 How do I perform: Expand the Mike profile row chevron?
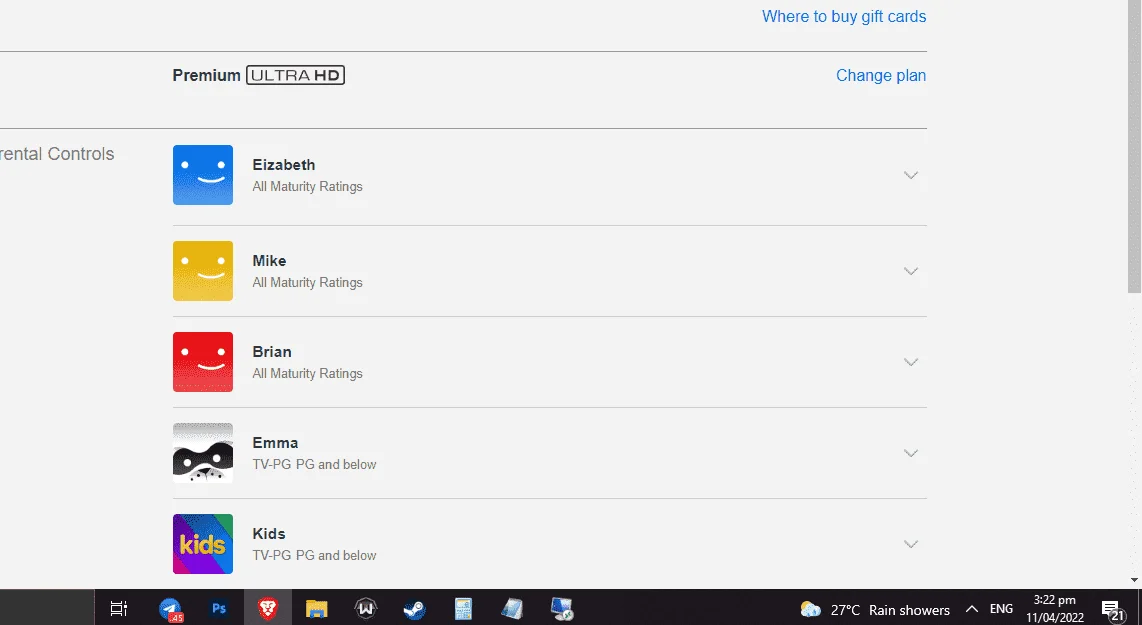[910, 271]
